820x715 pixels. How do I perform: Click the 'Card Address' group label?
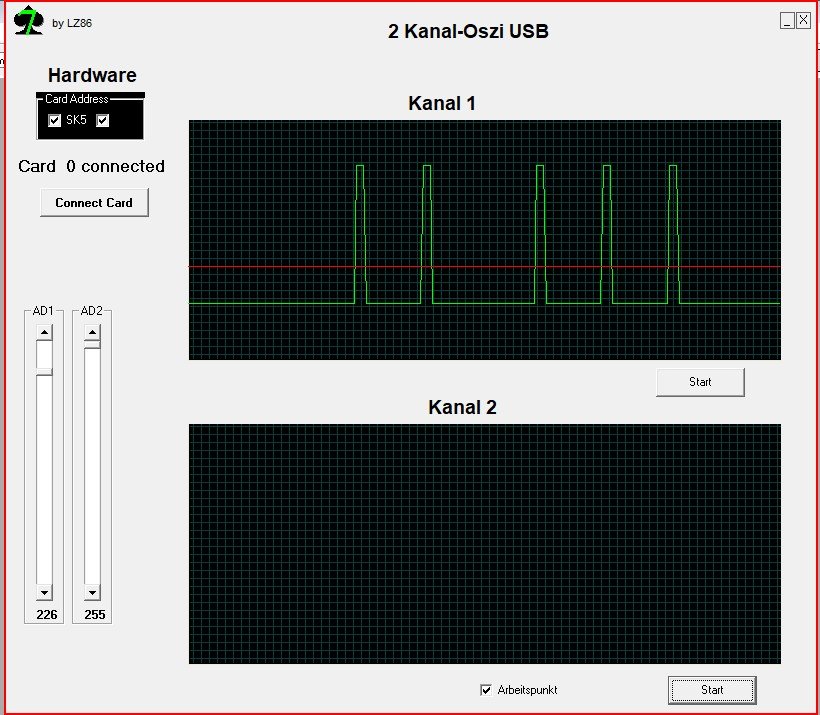pyautogui.click(x=77, y=99)
